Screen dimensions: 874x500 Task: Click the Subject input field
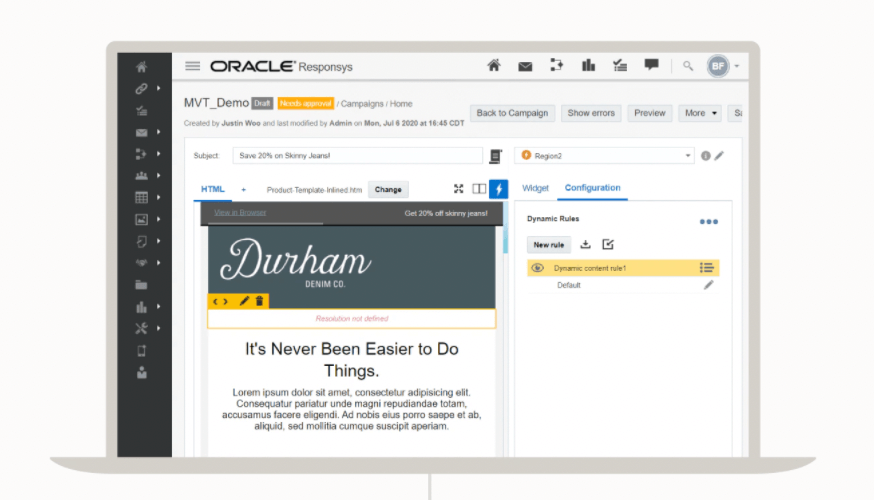click(357, 156)
